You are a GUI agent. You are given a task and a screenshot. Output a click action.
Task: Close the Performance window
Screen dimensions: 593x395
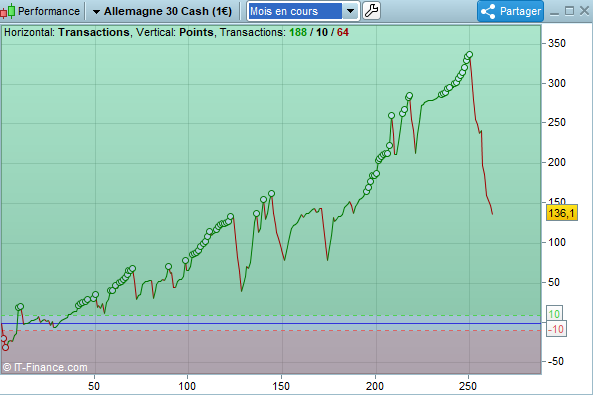pyautogui.click(x=584, y=11)
